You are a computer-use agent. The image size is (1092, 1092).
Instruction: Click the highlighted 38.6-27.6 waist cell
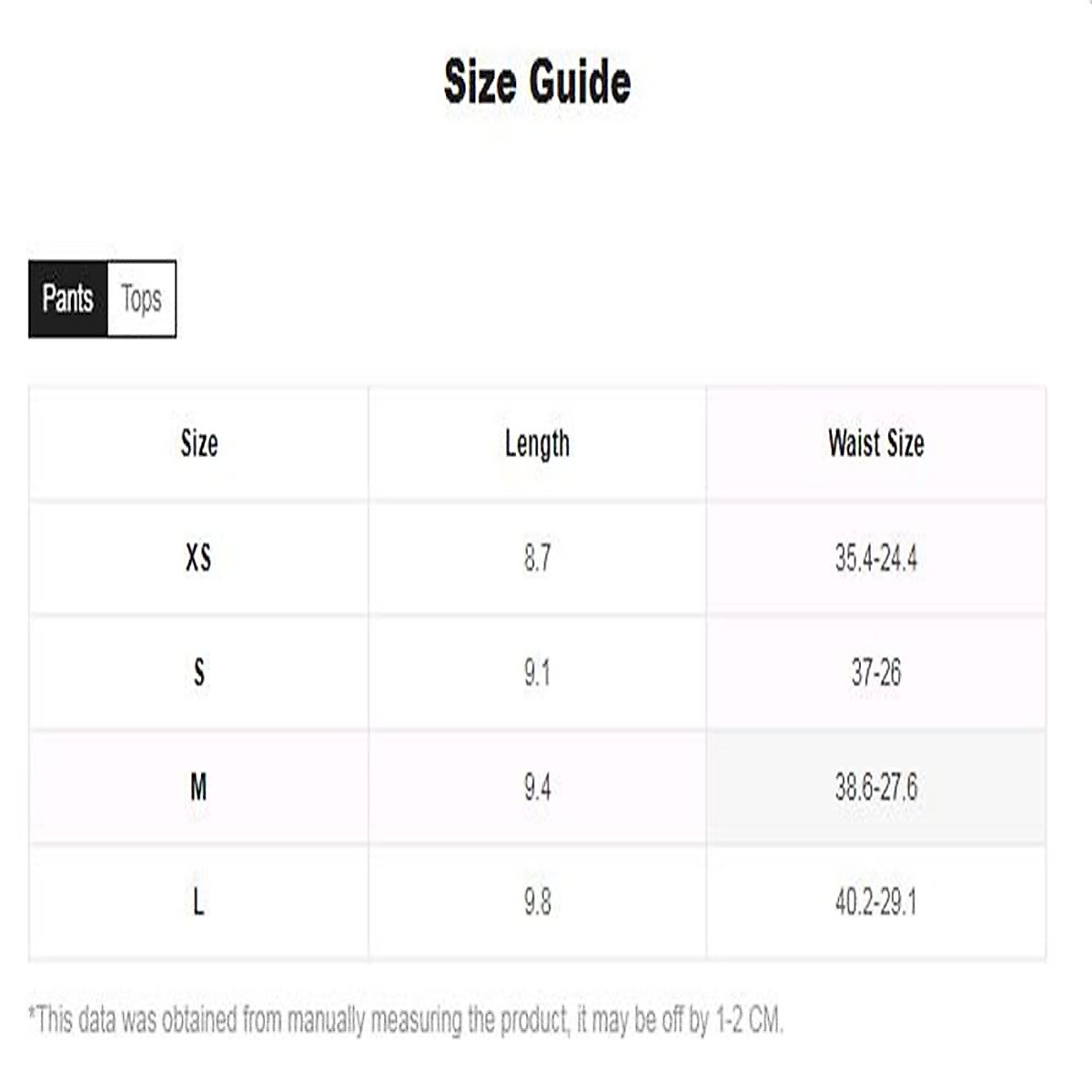pos(875,787)
